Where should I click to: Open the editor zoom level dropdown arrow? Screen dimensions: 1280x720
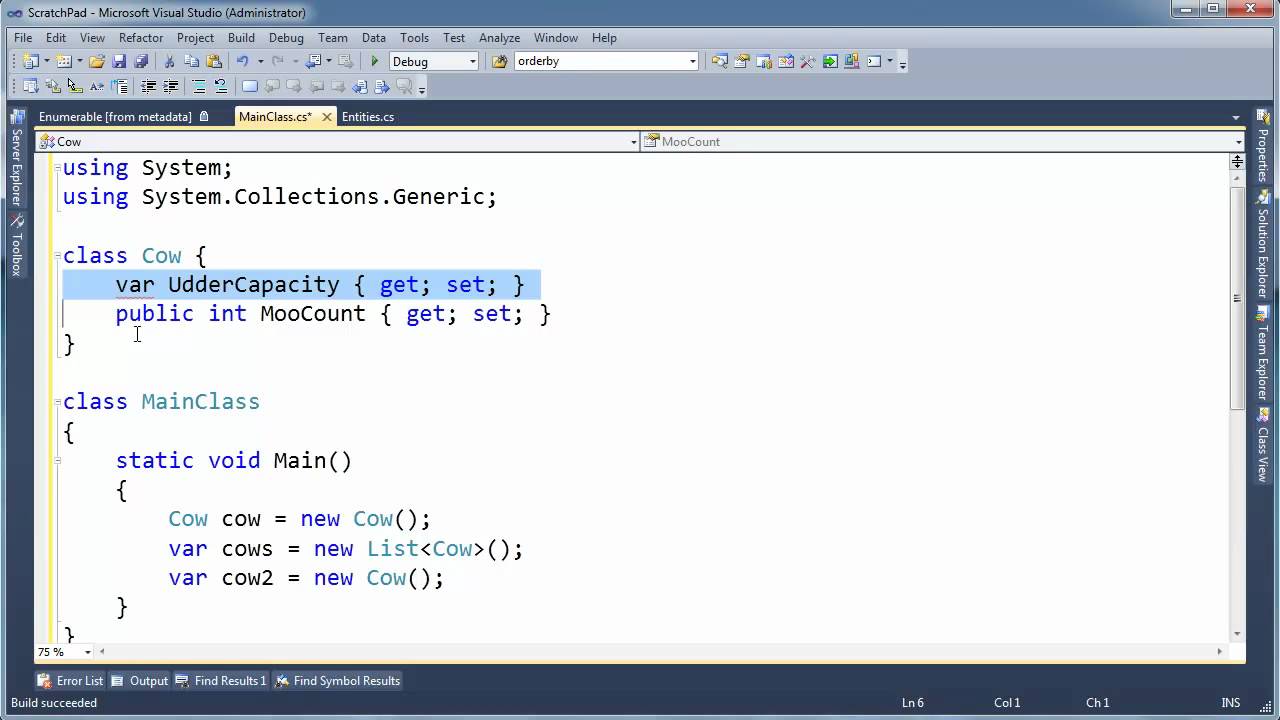pos(88,652)
